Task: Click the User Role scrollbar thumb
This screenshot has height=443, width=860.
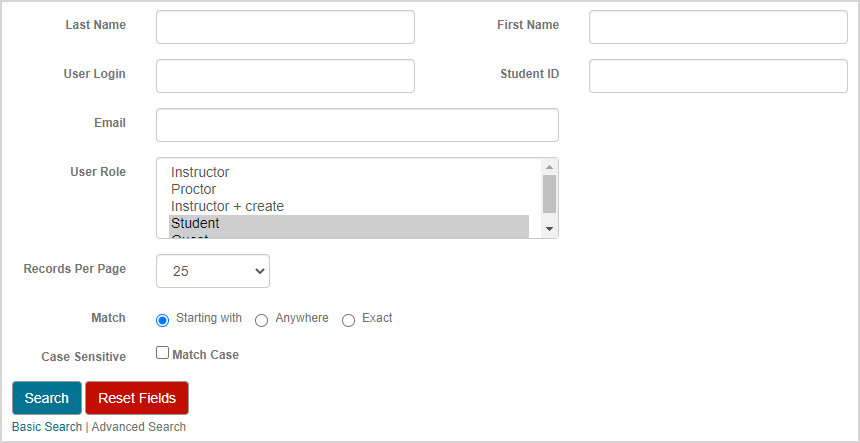Action: click(549, 193)
